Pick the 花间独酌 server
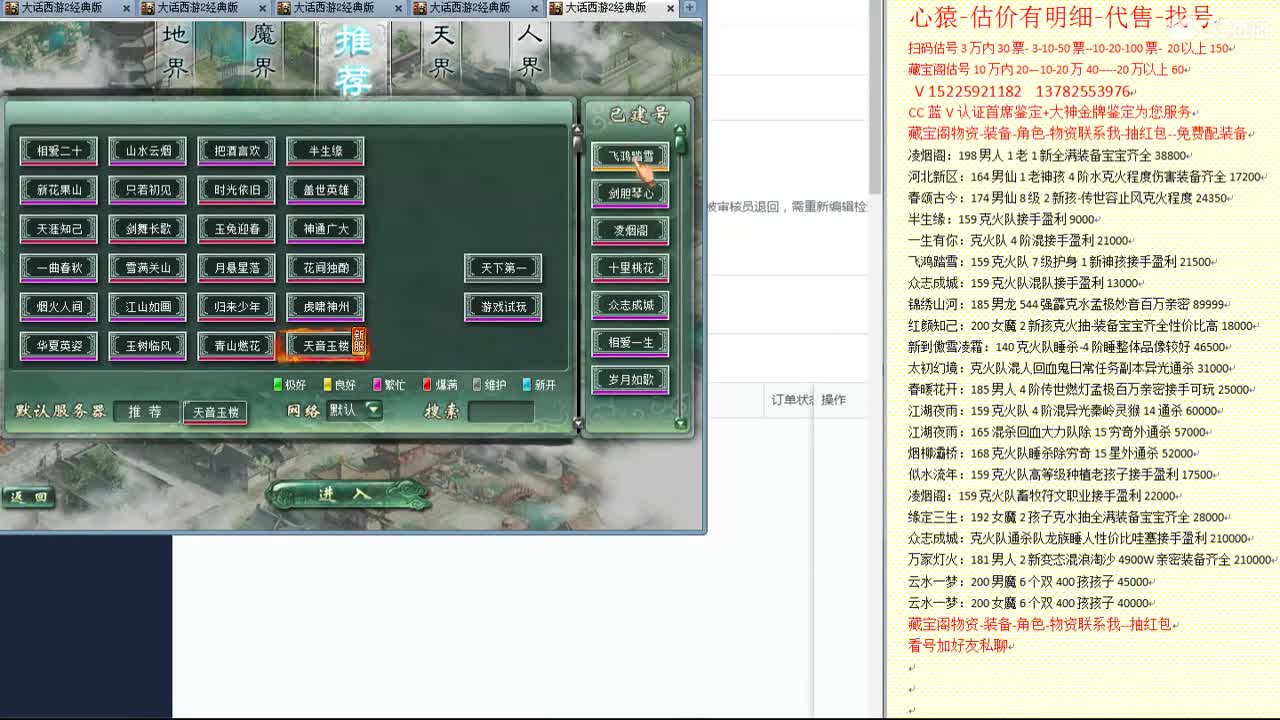The height and width of the screenshot is (720, 1280). 325,268
